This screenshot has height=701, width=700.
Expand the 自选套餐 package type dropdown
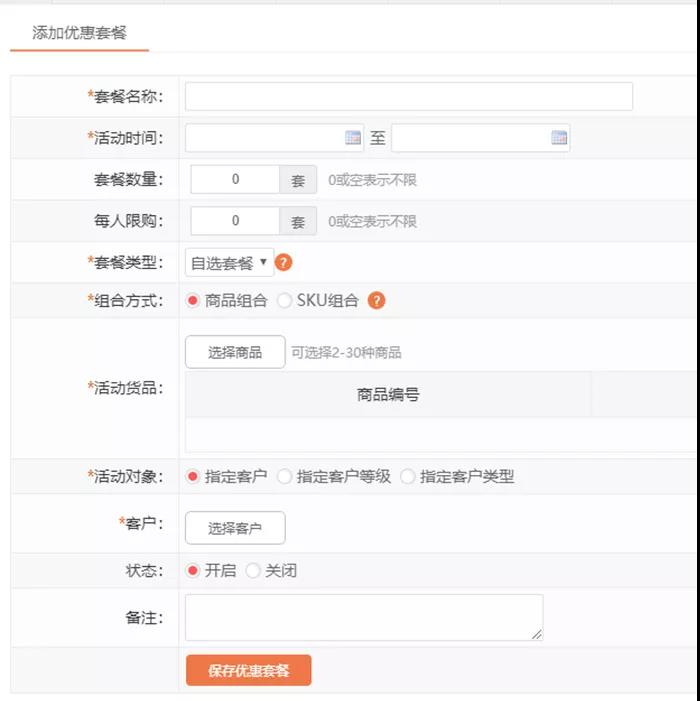click(229, 263)
